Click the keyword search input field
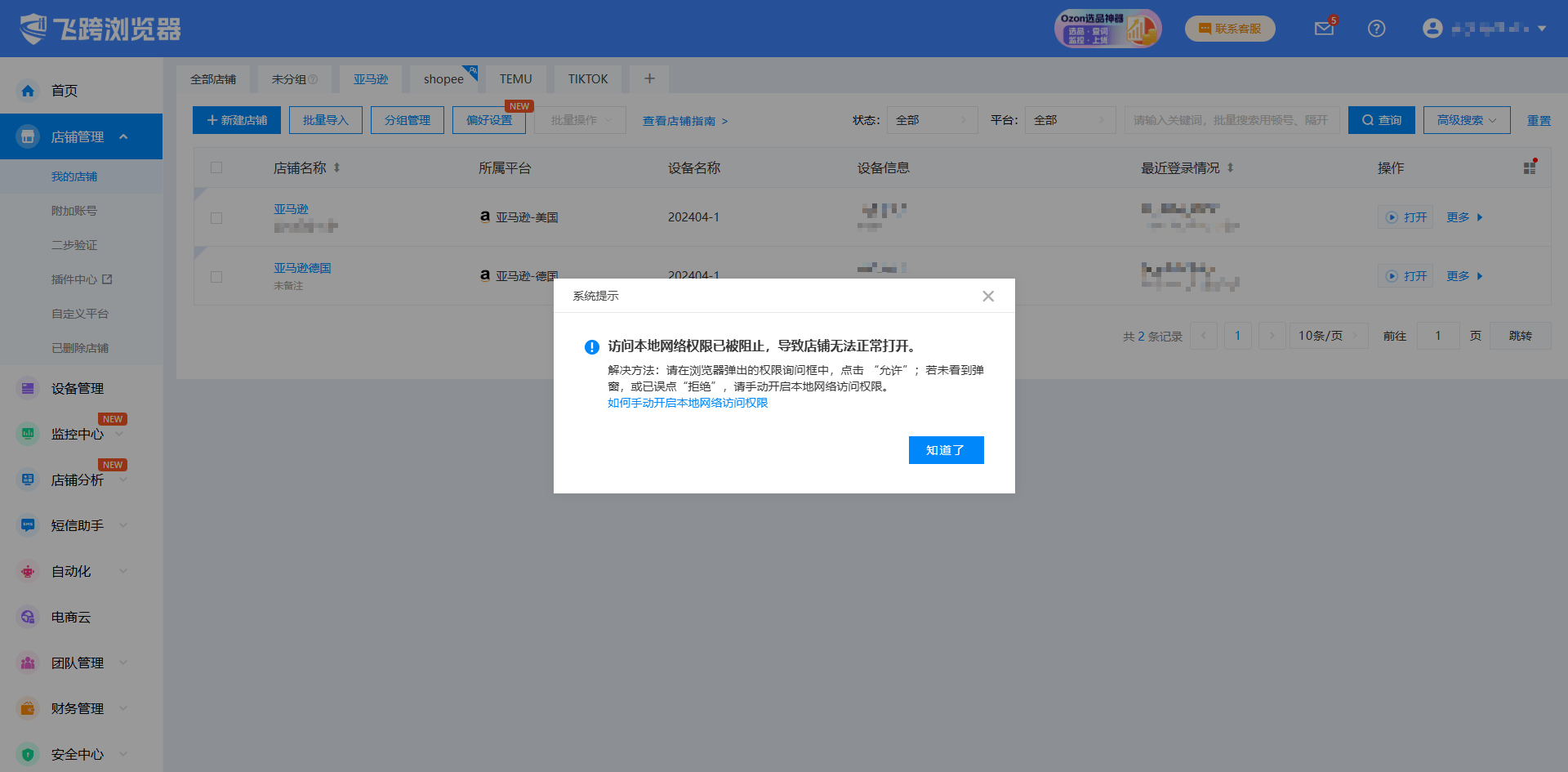1568x772 pixels. click(x=1231, y=120)
